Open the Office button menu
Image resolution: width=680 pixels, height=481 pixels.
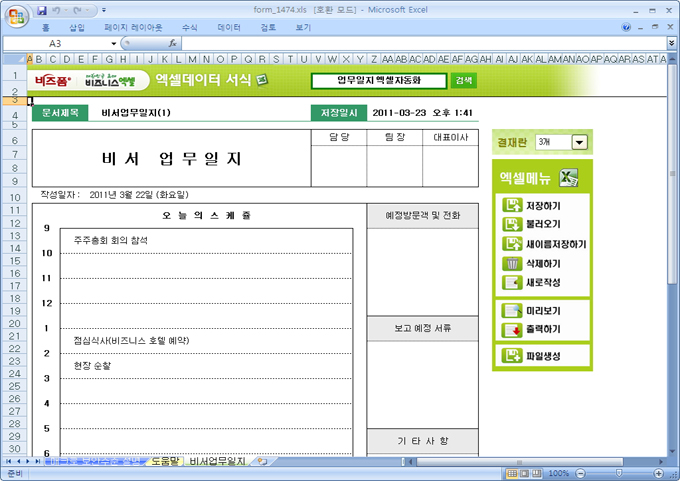point(16,16)
